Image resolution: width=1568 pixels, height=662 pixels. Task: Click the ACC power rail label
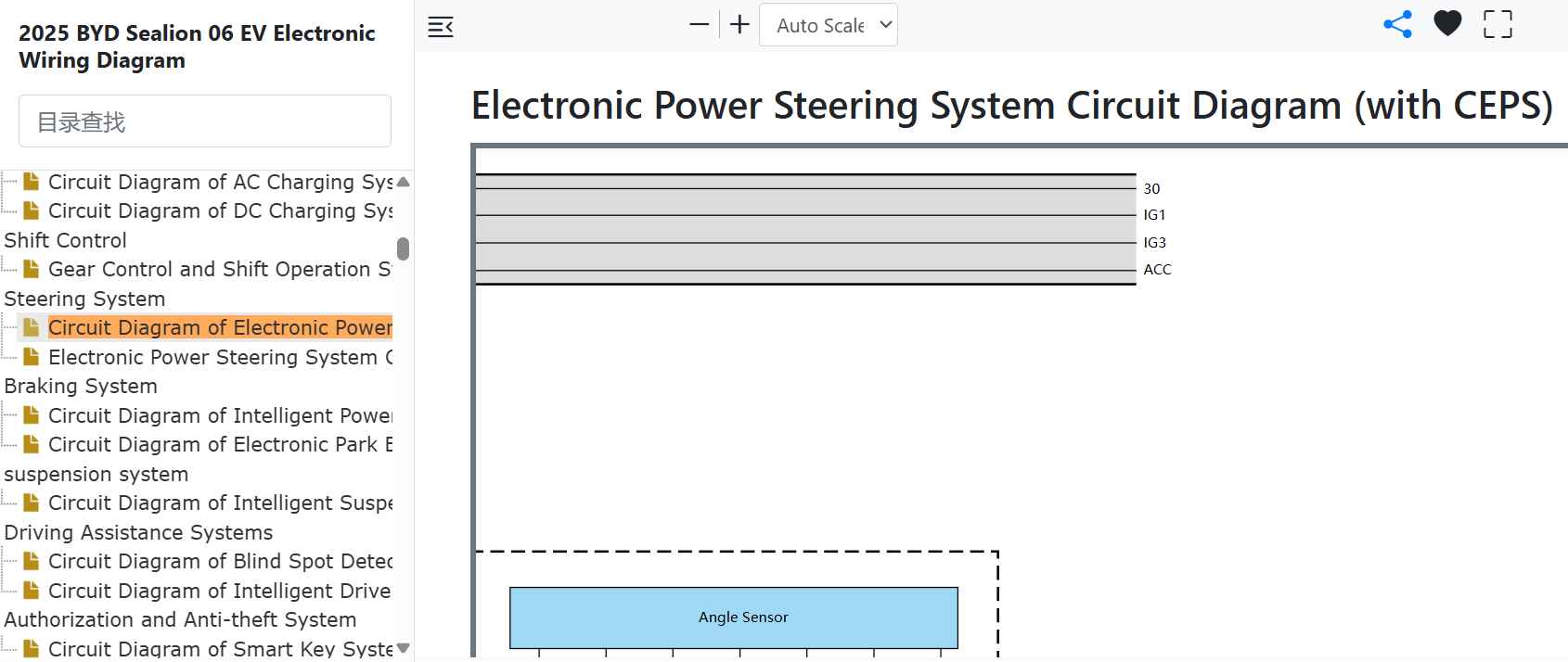click(x=1157, y=270)
